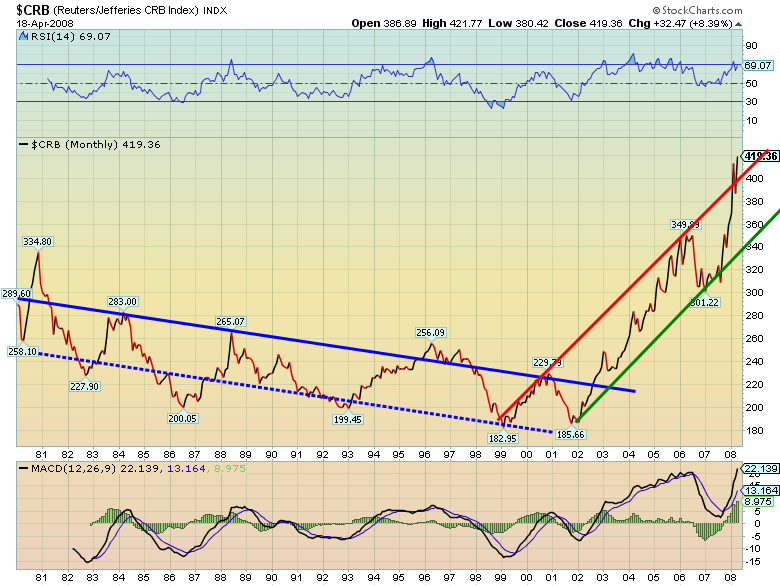
Task: Click year 04 on the bottom MACD axis
Action: pos(628,578)
